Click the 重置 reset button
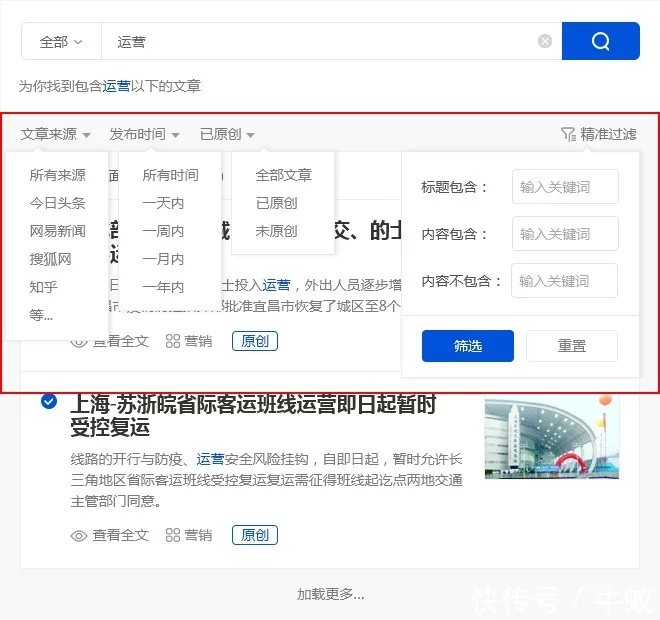Image resolution: width=660 pixels, height=620 pixels. click(572, 346)
